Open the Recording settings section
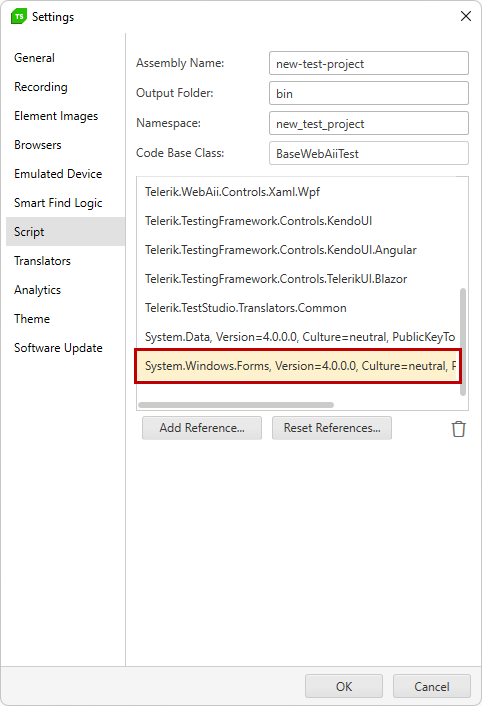The image size is (482, 706). click(x=65, y=87)
